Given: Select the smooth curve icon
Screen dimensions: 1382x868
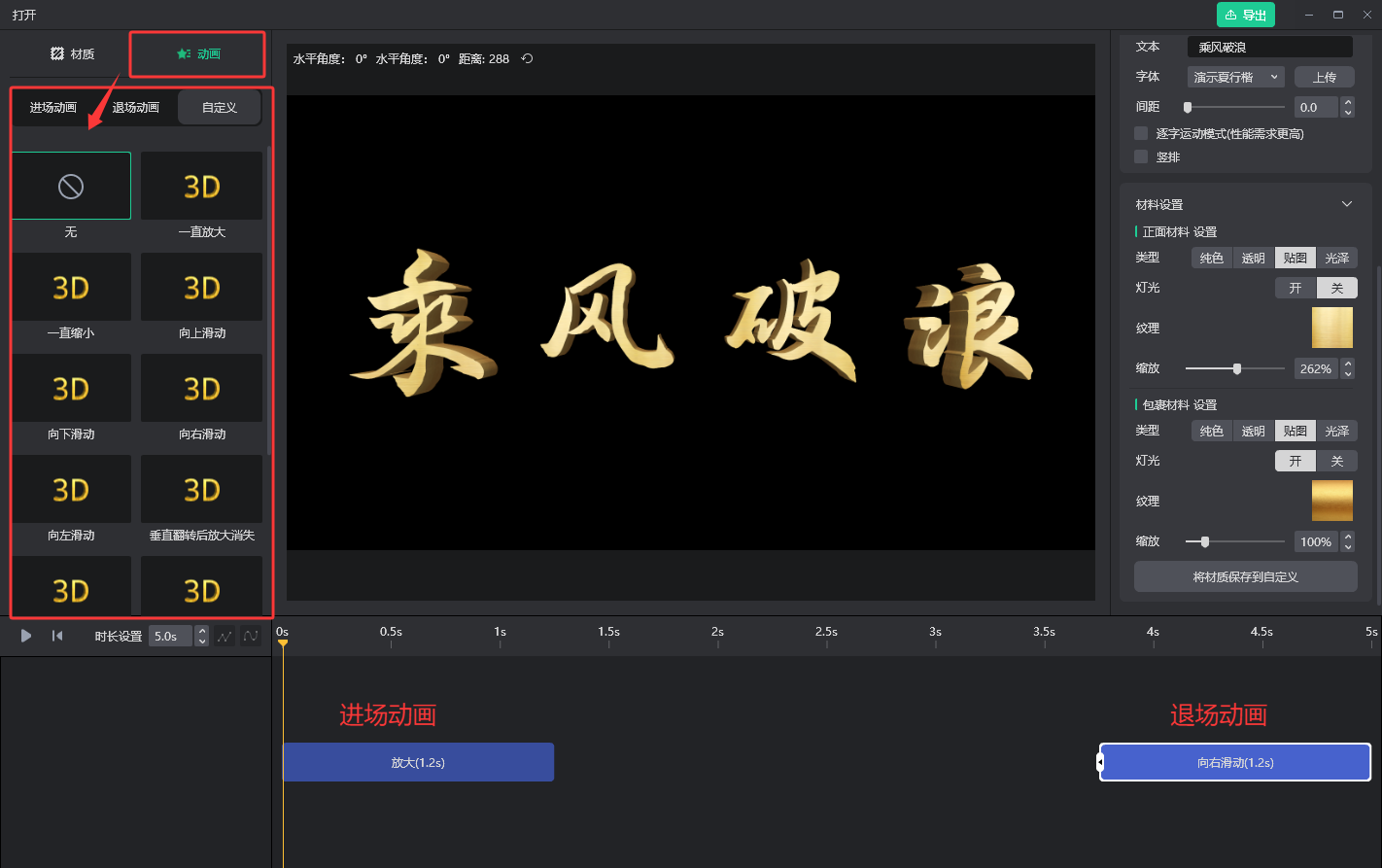Looking at the screenshot, I should [251, 636].
